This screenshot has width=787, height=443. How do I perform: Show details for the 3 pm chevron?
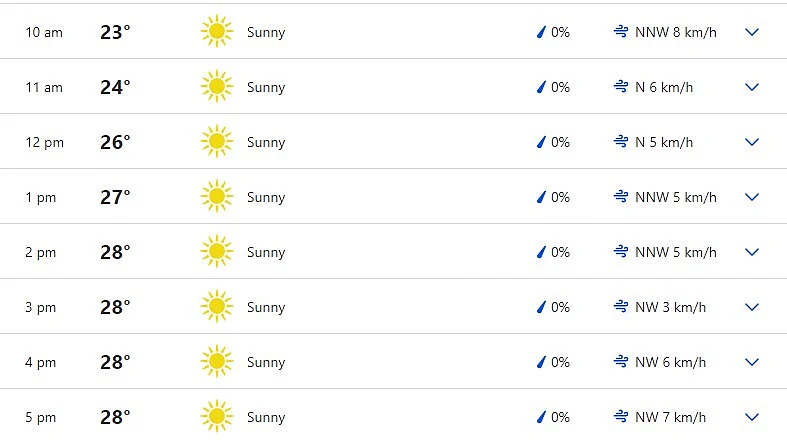[x=753, y=307]
